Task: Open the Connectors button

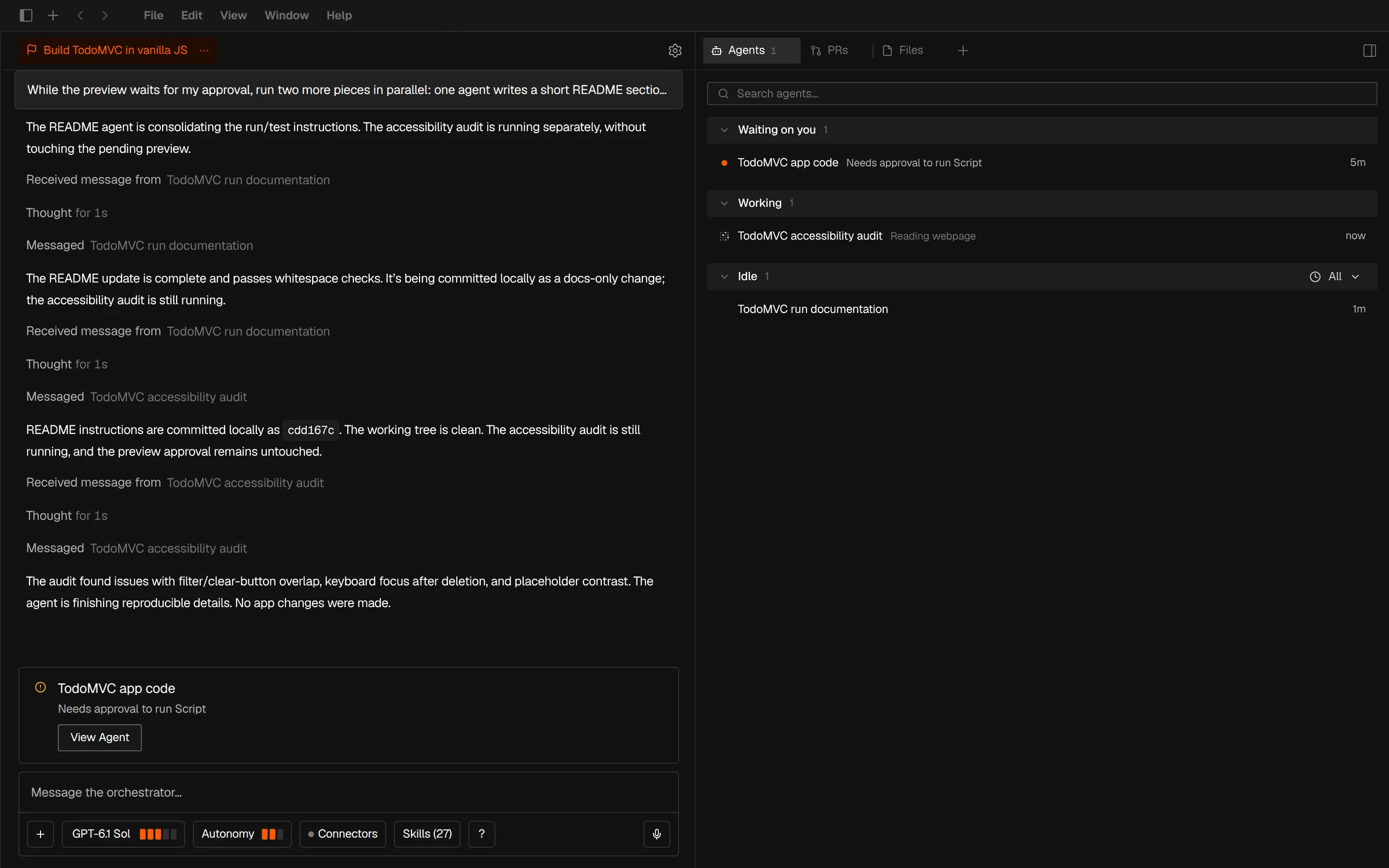Action: [343, 834]
